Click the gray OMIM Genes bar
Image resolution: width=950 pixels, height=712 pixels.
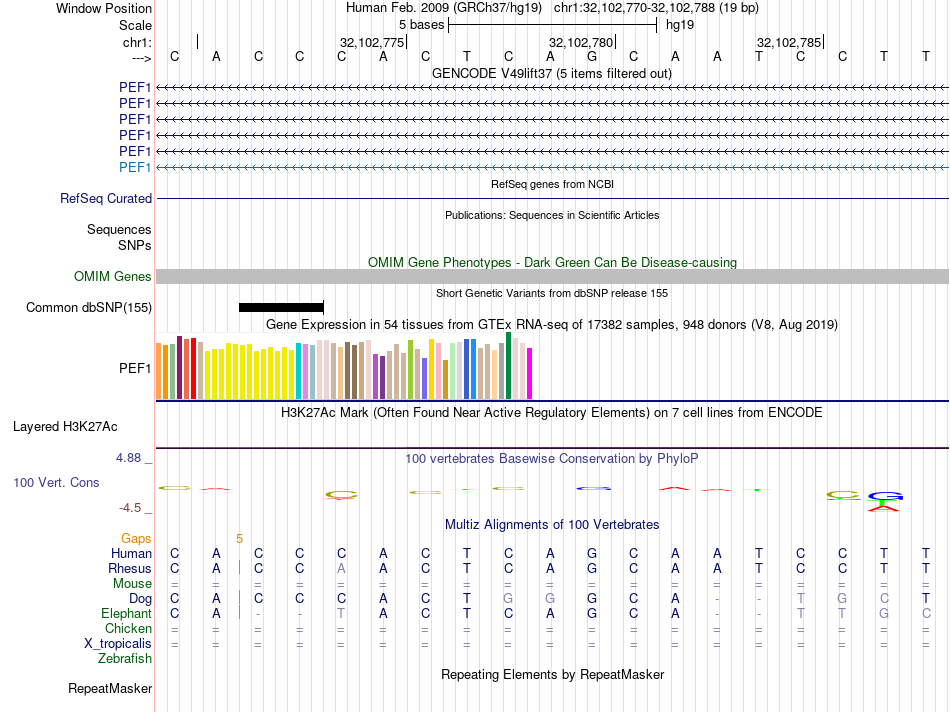tap(553, 276)
